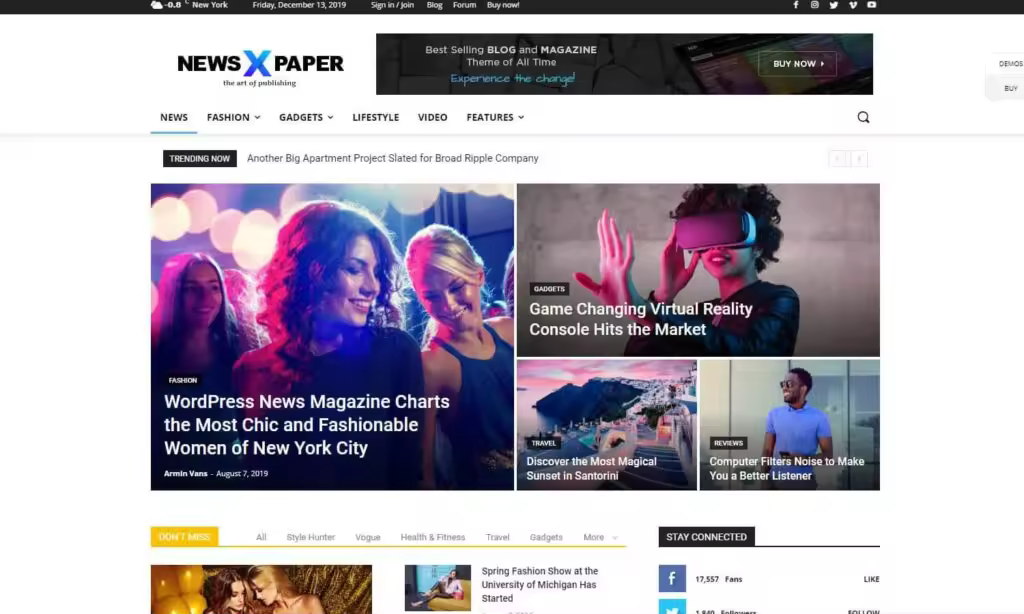1024x614 pixels.
Task: Click Sign in / Join link
Action: coord(392,5)
